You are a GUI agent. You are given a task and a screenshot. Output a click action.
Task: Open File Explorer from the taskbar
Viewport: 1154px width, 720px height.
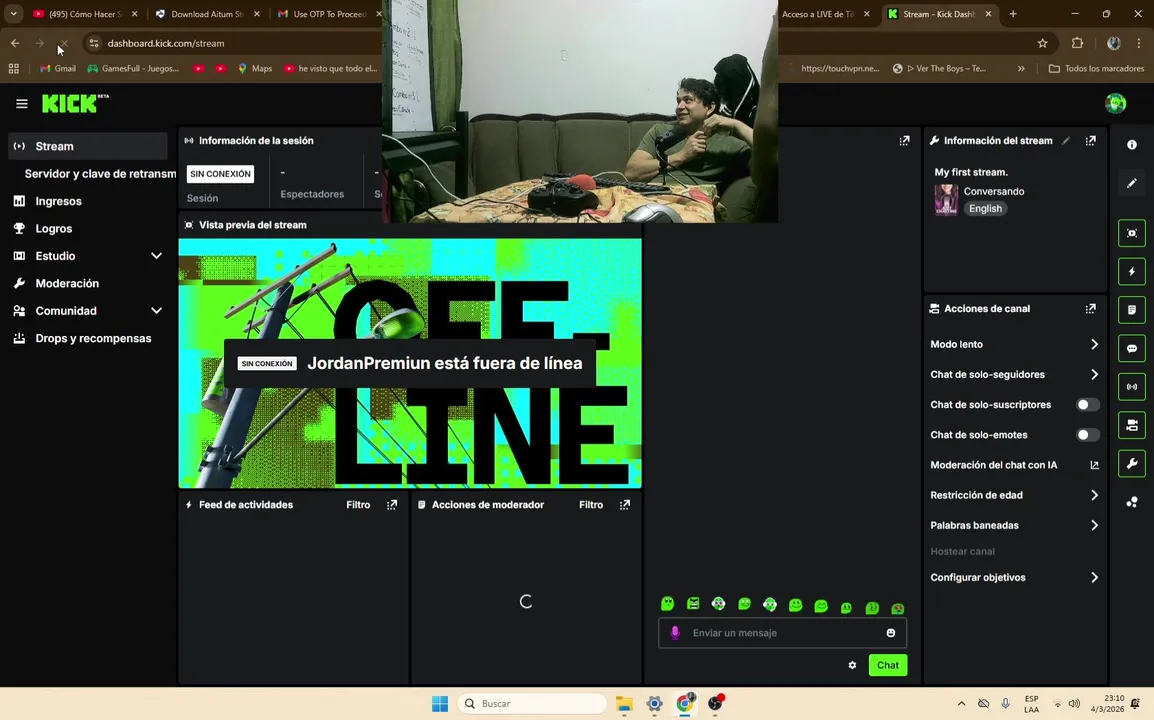624,704
